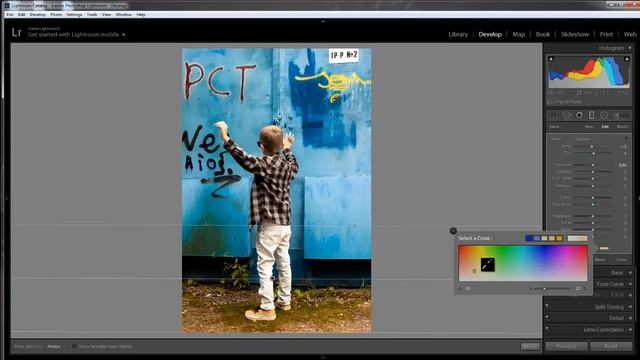Select the Radial Filter tool icon
Image resolution: width=640 pixels, height=360 pixels.
604,116
